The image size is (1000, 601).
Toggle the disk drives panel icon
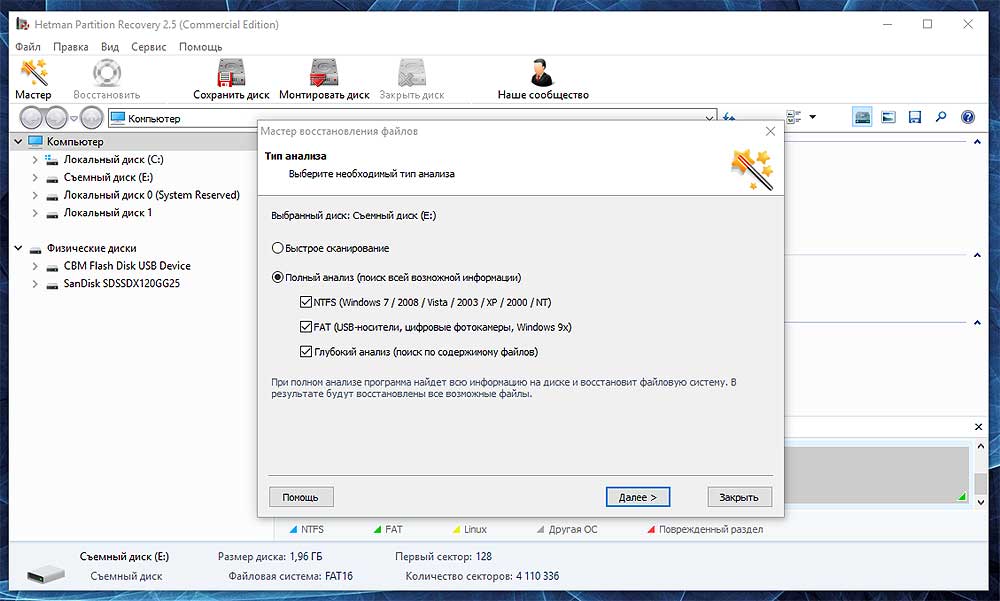pyautogui.click(x=862, y=117)
